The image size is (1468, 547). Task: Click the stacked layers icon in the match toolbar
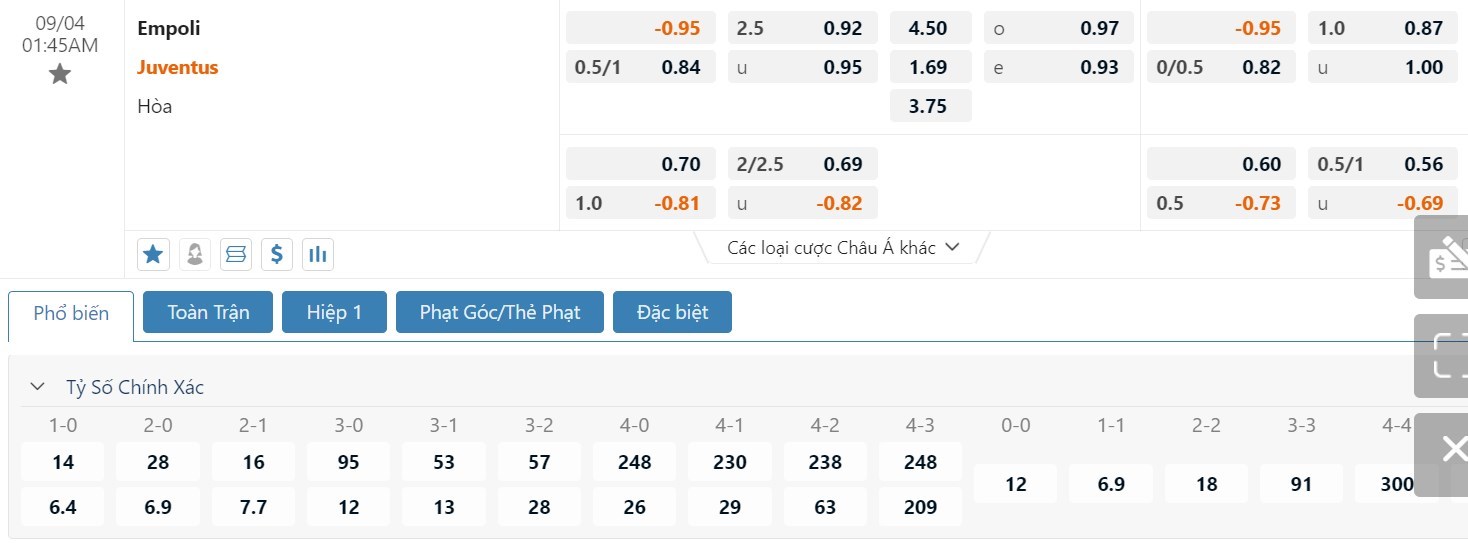[x=236, y=255]
